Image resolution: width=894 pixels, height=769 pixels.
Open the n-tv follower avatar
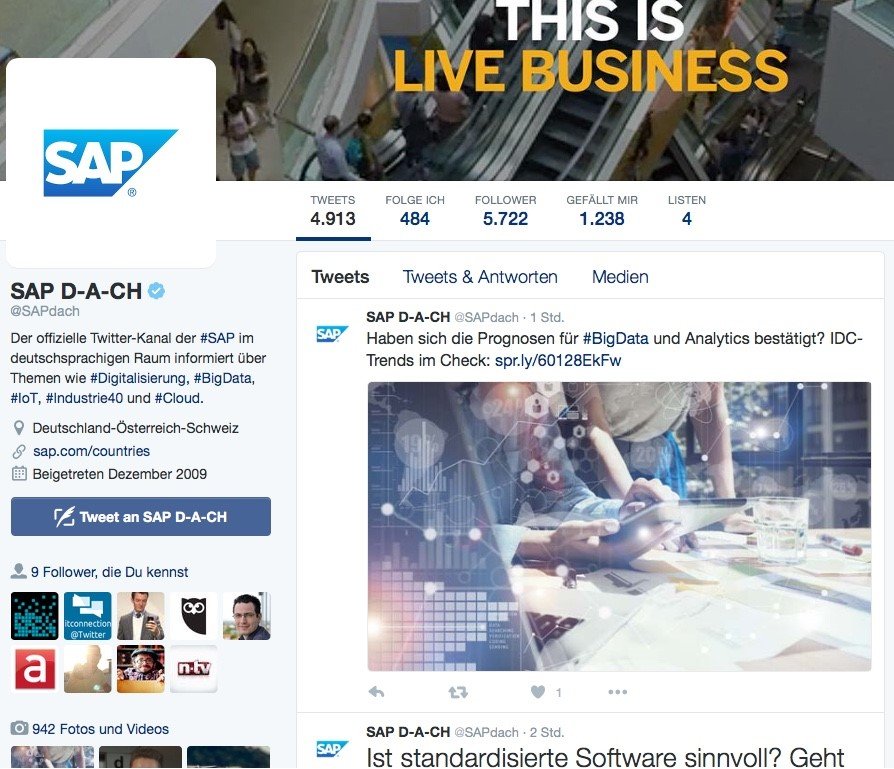click(x=194, y=669)
